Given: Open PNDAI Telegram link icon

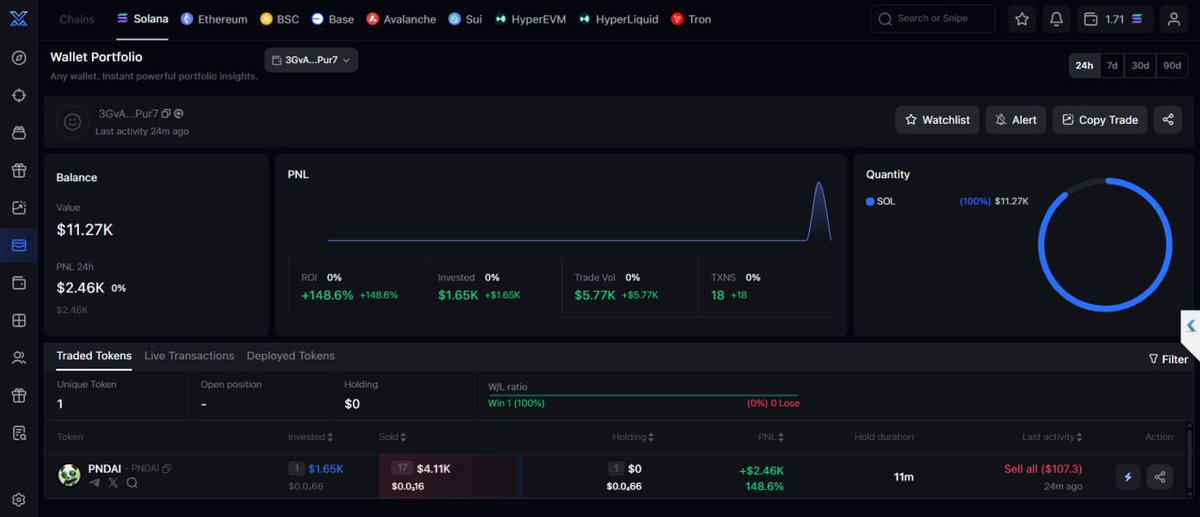Looking at the screenshot, I should click(95, 483).
